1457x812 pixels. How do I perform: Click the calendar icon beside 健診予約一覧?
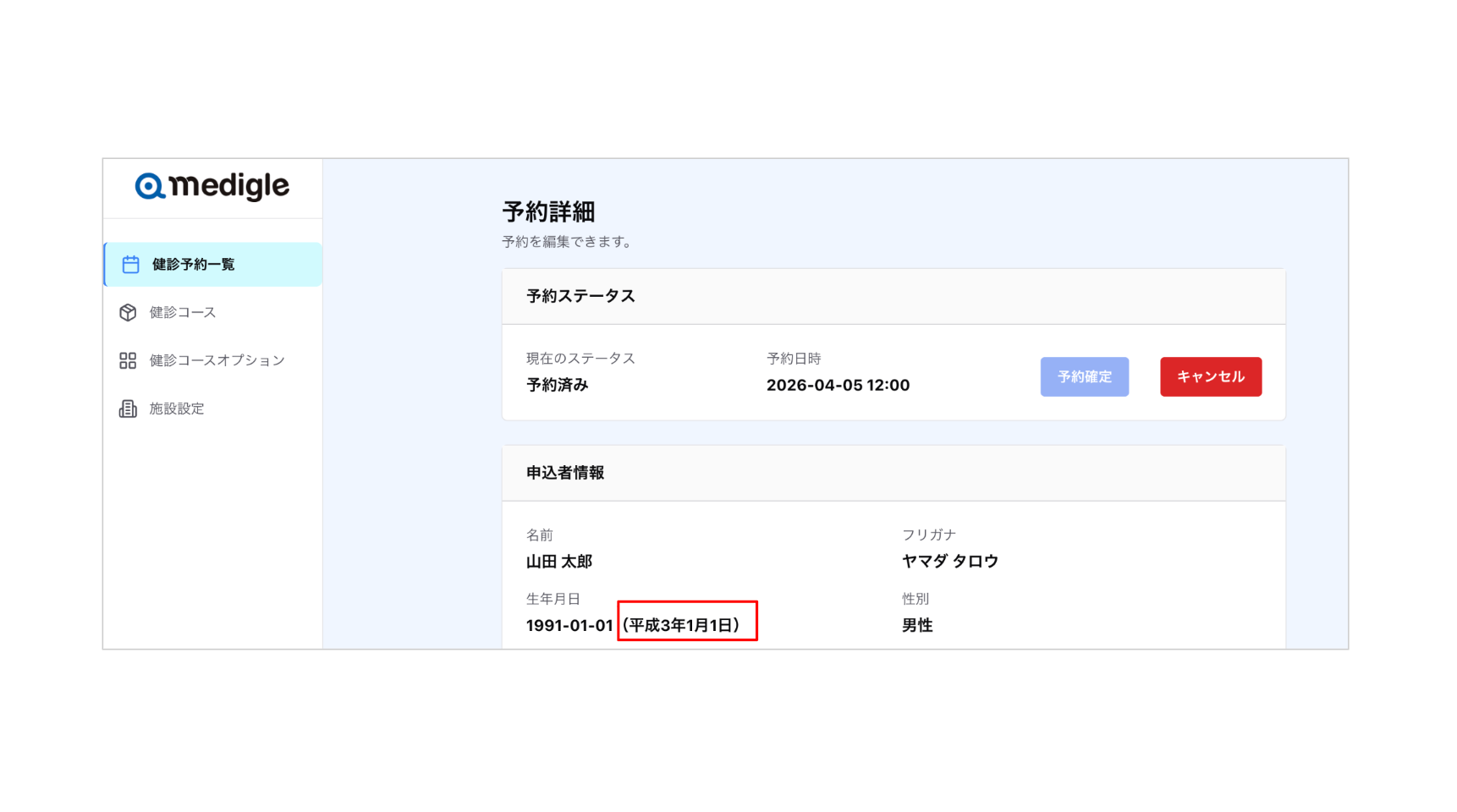130,265
